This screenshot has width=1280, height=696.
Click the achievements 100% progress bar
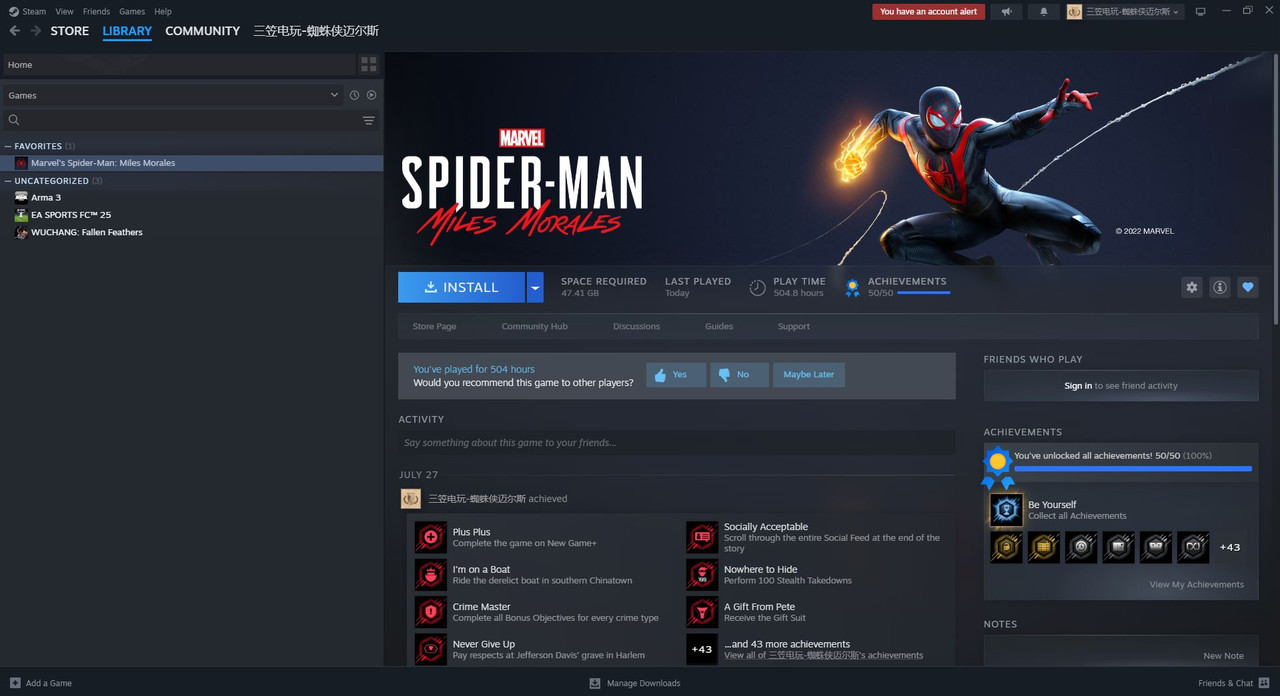(1133, 468)
